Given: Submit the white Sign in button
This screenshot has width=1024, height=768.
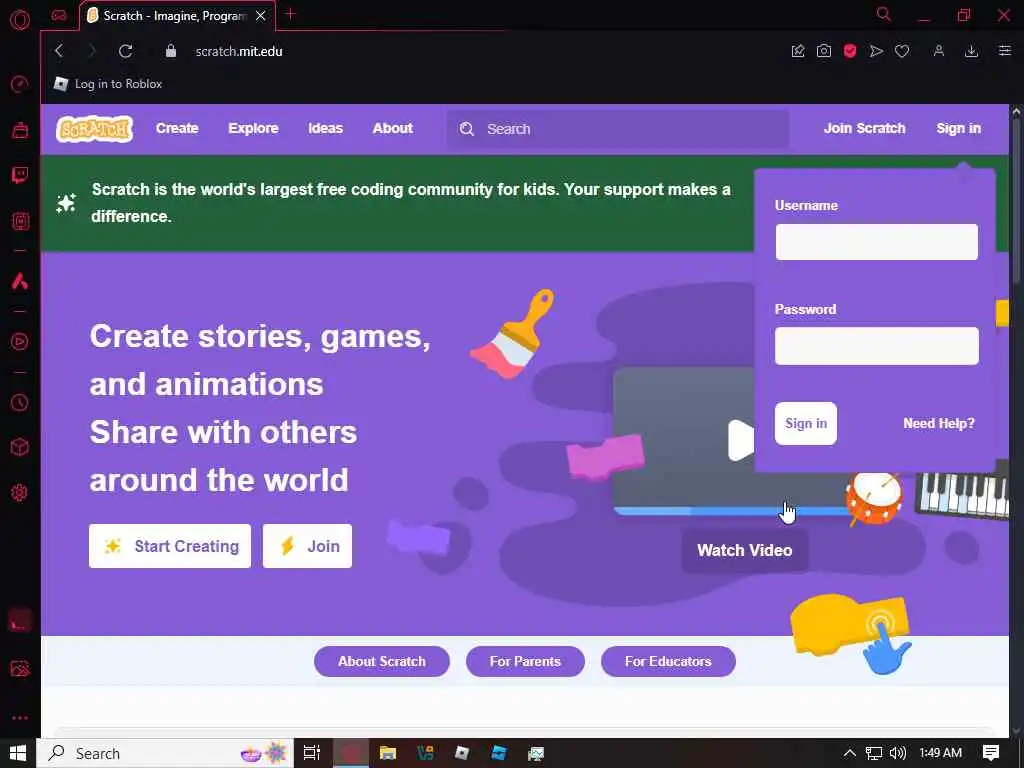Looking at the screenshot, I should point(806,424).
